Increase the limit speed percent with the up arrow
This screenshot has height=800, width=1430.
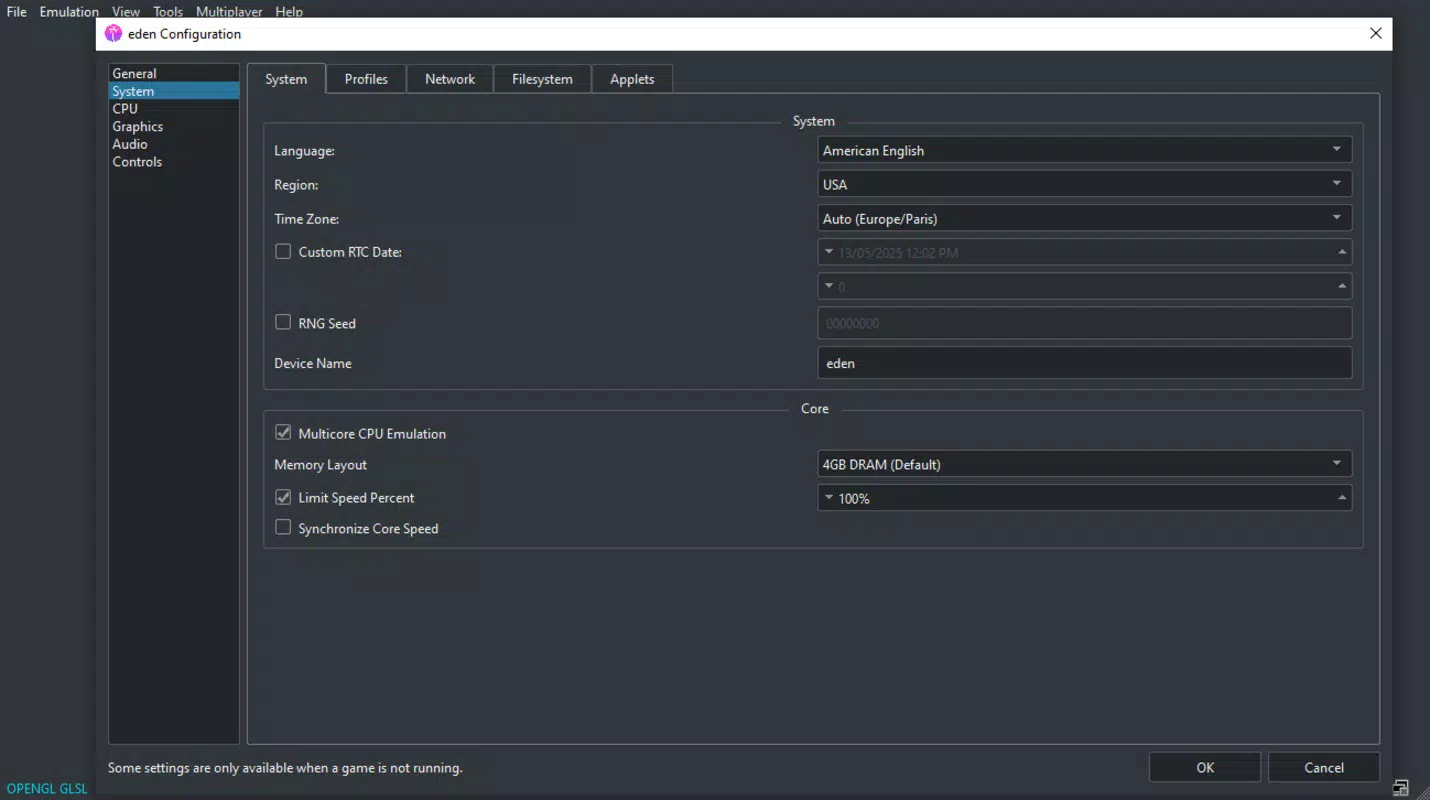[x=1342, y=497]
